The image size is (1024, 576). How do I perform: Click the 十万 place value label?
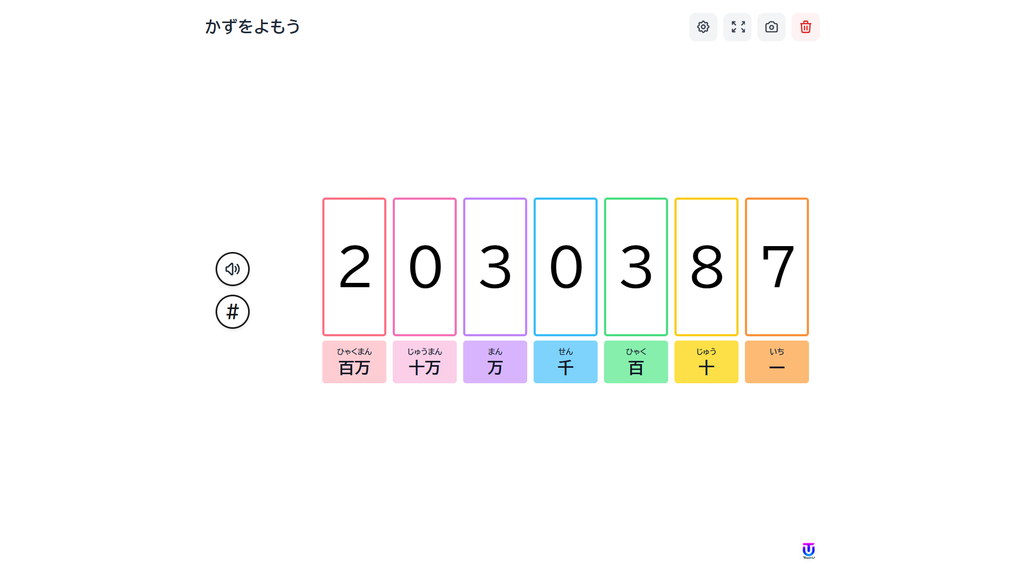click(424, 362)
